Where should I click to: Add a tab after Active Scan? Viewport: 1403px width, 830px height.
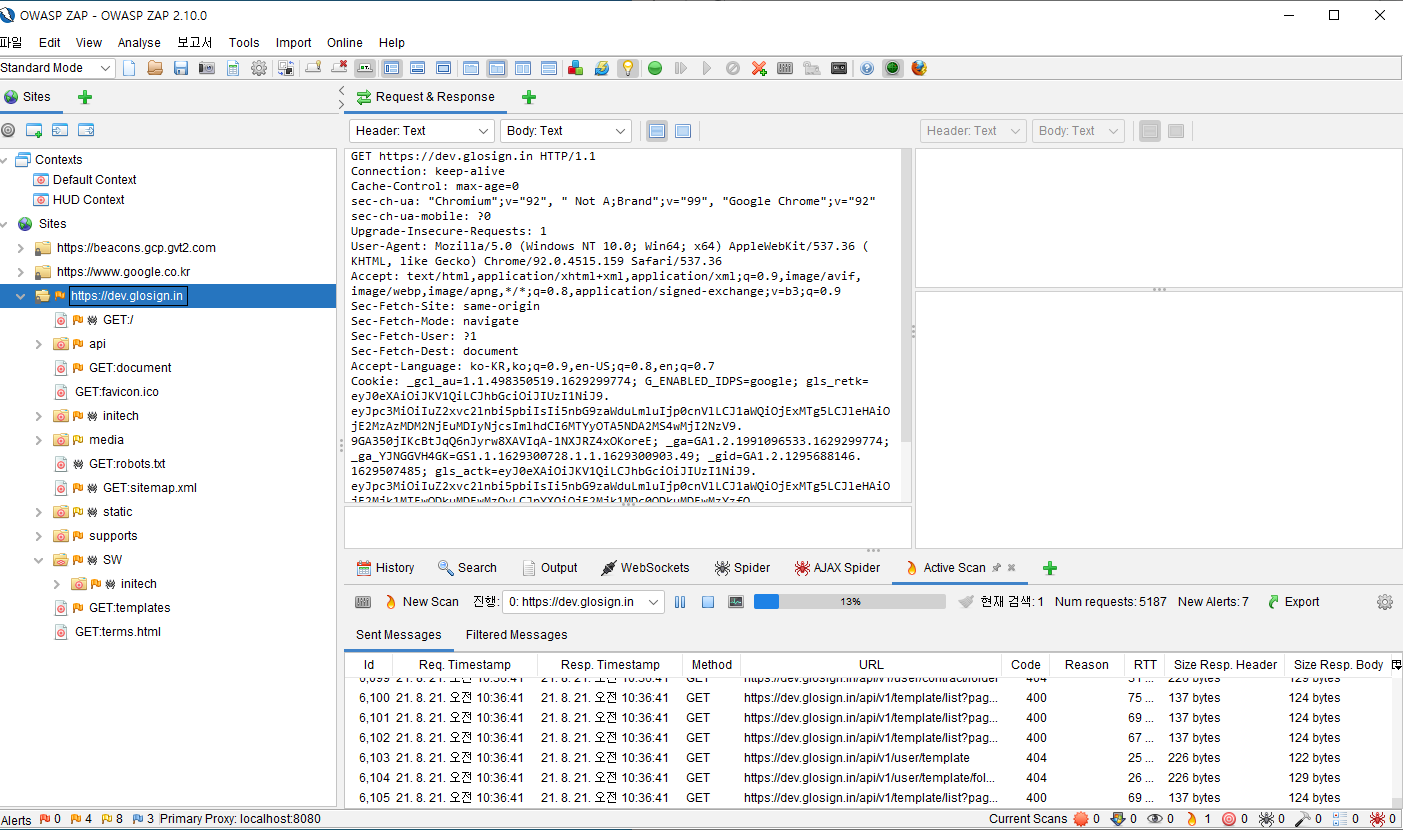[1049, 568]
